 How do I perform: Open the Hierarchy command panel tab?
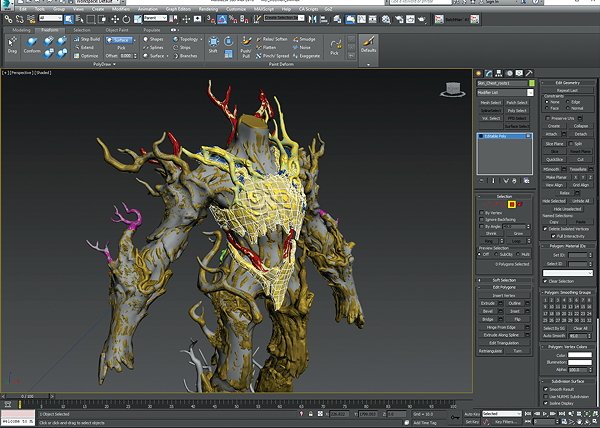click(x=499, y=73)
